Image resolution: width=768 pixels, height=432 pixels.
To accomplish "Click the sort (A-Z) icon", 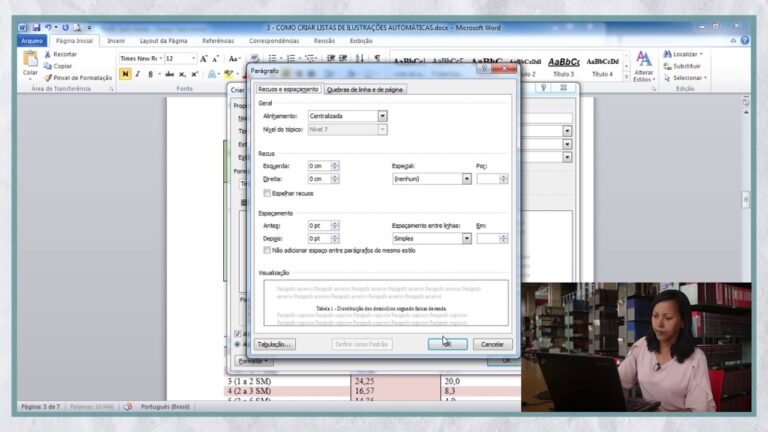I will [x=360, y=58].
